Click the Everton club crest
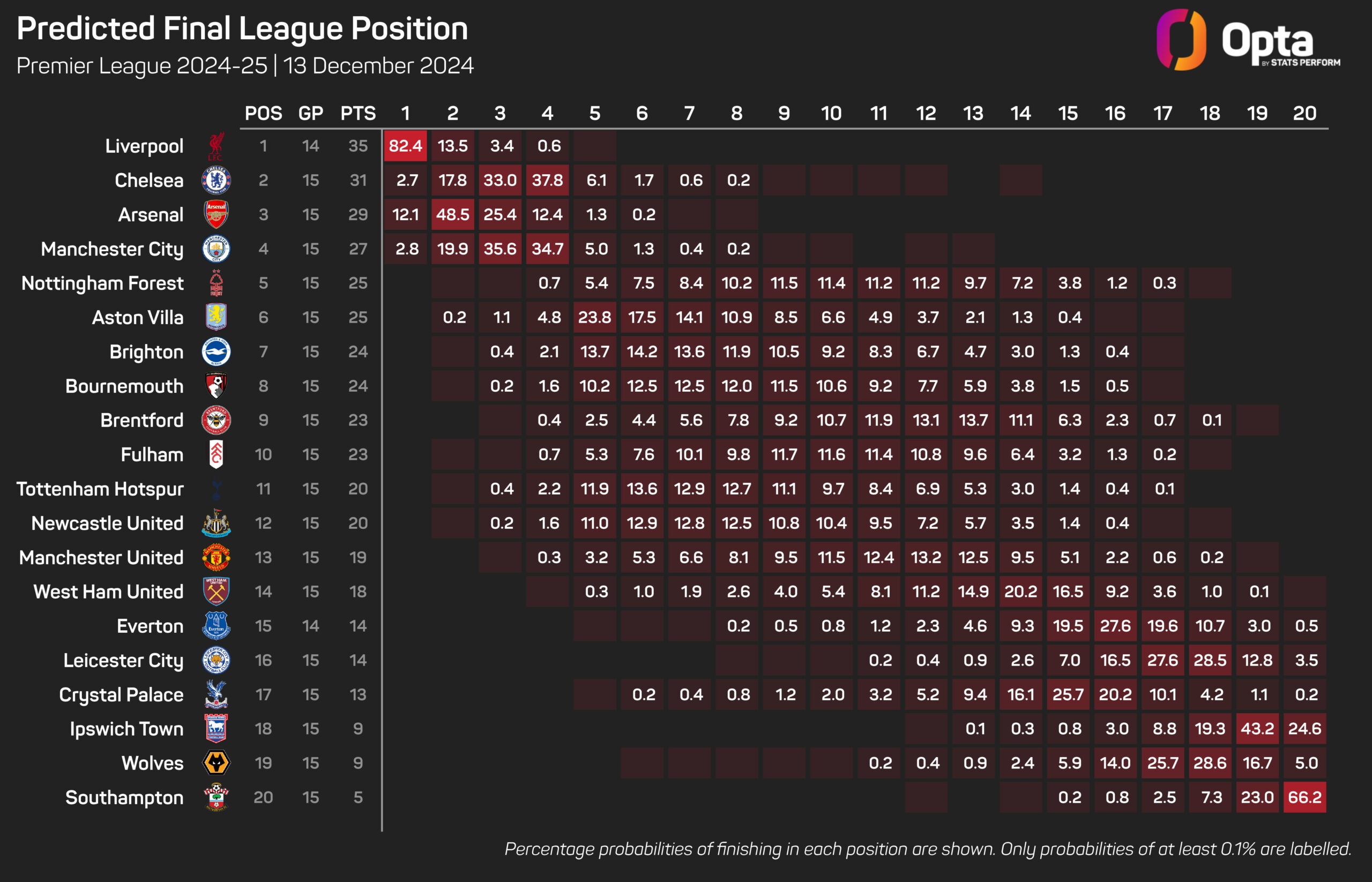 pyautogui.click(x=216, y=625)
